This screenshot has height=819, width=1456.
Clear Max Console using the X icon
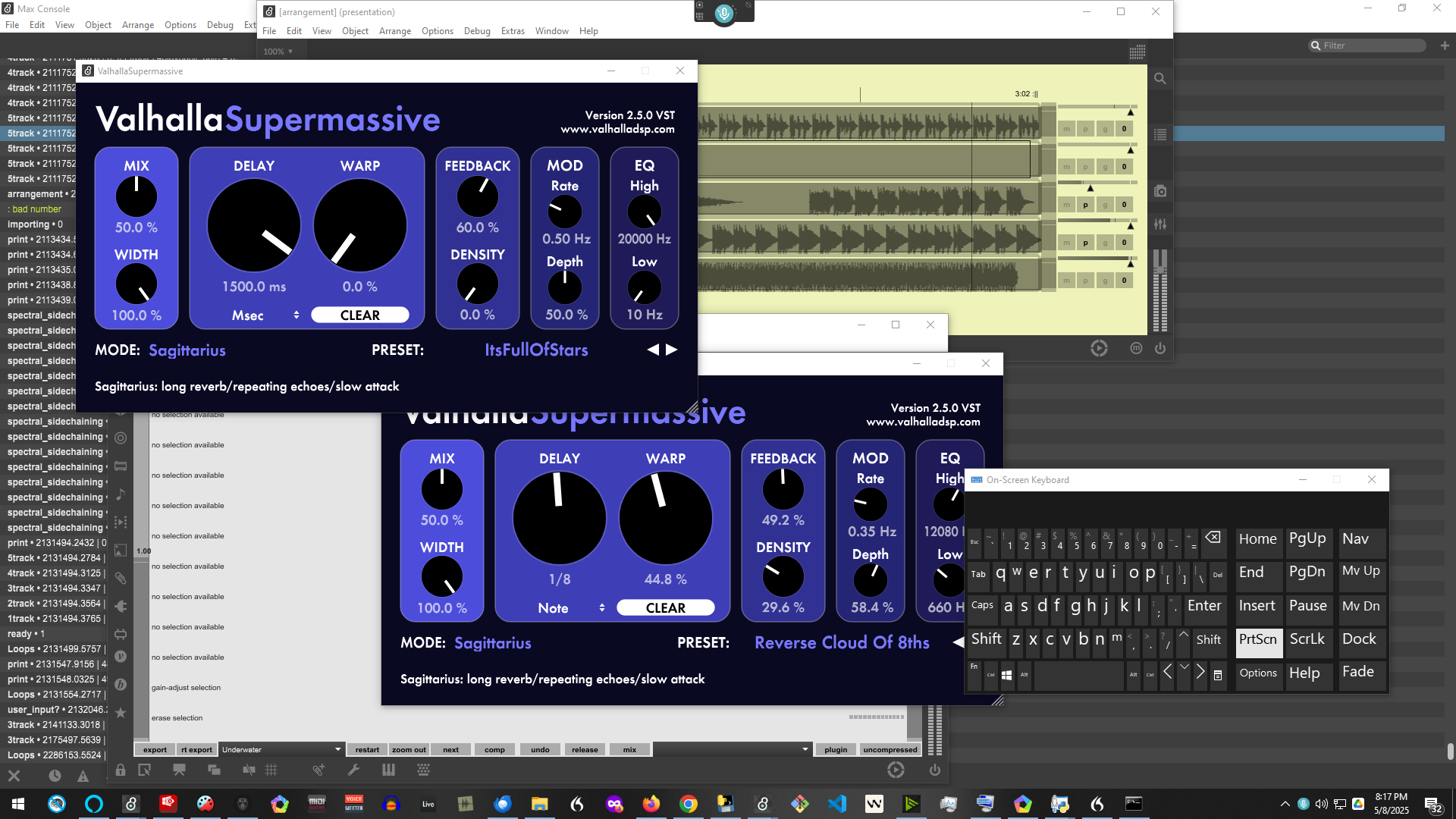14,776
